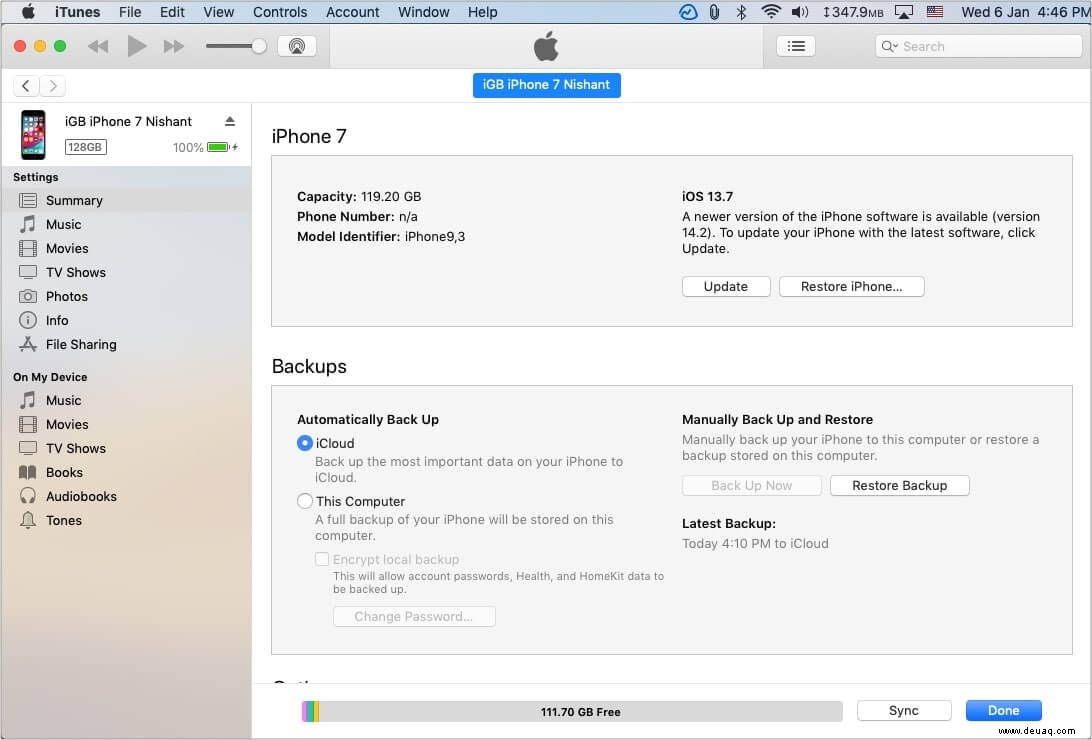1092x740 pixels.
Task: Click the iPhone device thumbnail
Action: [33, 134]
